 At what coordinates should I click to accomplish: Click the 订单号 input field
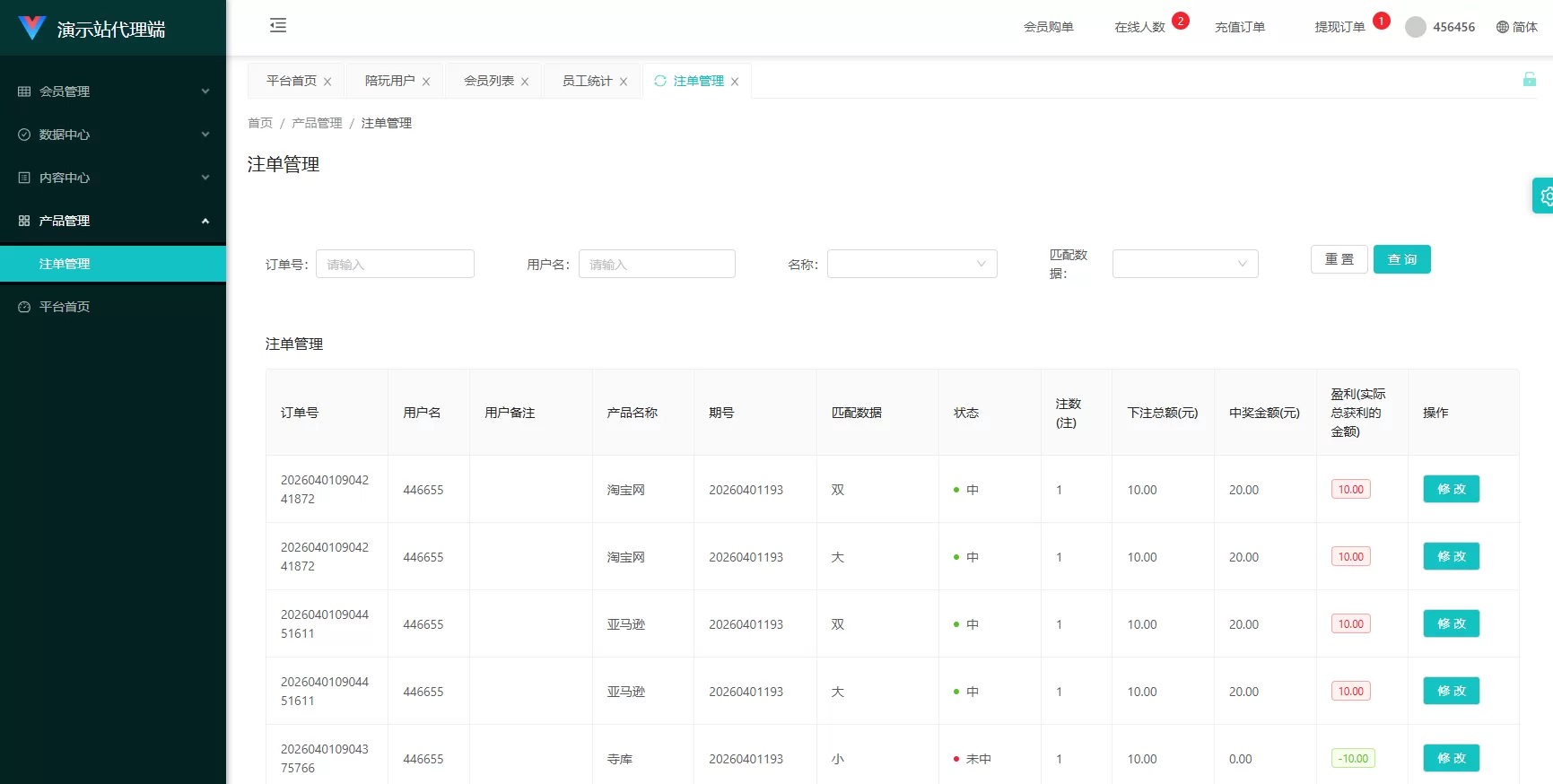tap(395, 264)
